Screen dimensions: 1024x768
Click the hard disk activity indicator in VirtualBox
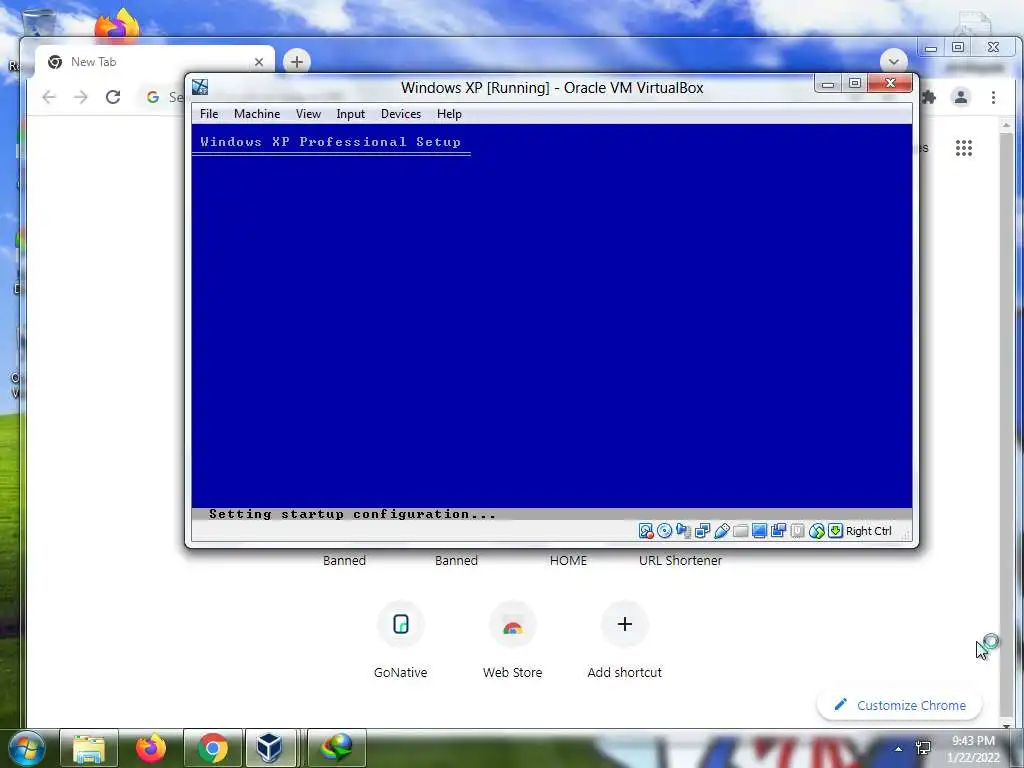[x=645, y=531]
